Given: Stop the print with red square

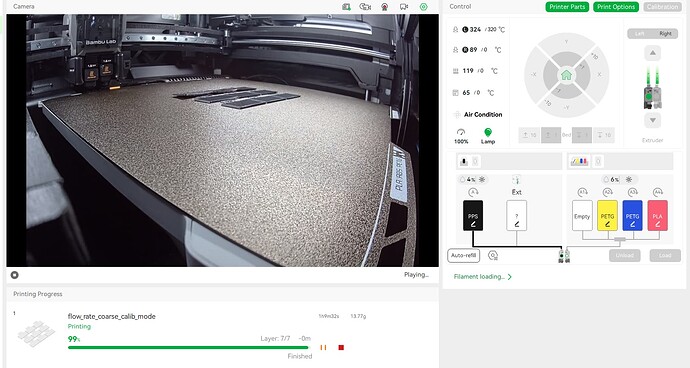Looking at the screenshot, I should [341, 347].
